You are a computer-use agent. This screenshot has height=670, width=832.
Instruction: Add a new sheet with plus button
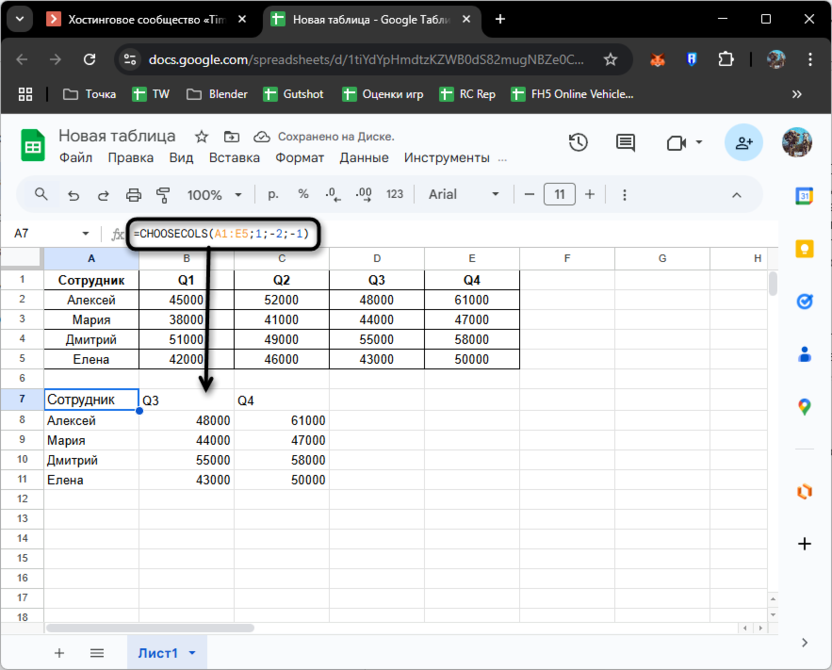point(59,653)
